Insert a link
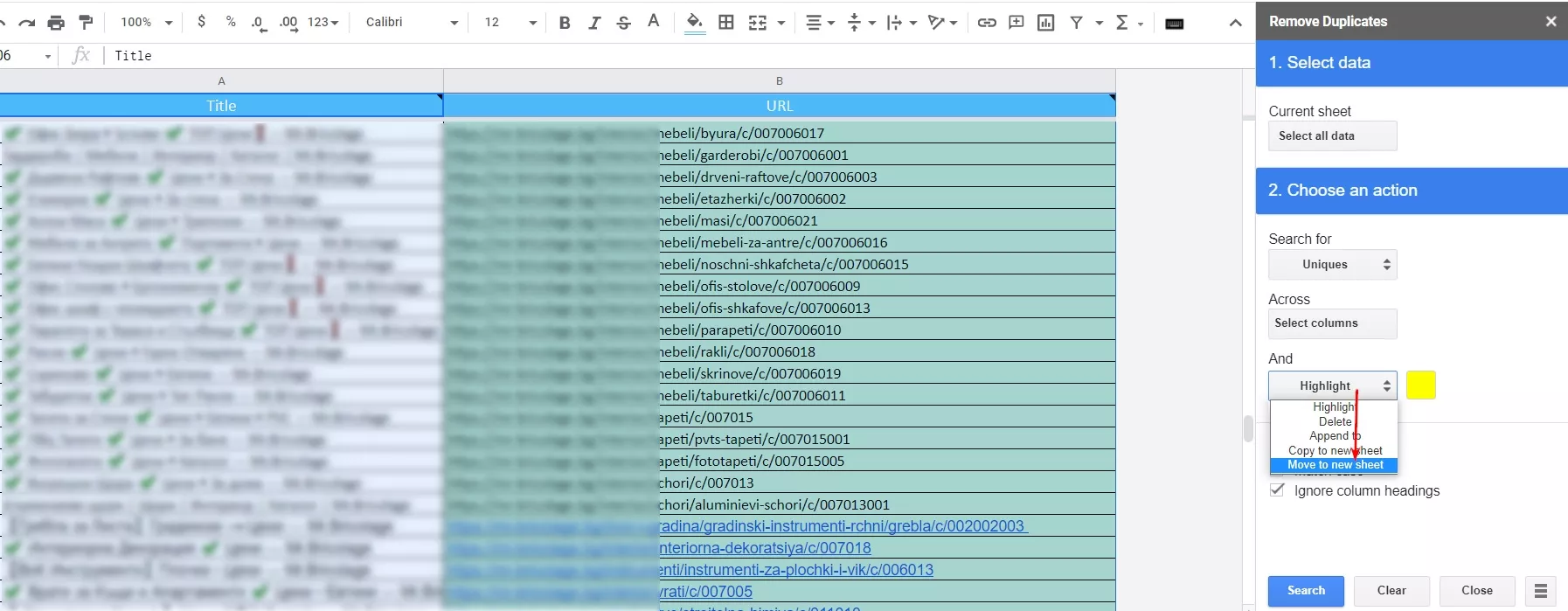The height and width of the screenshot is (611, 1568). (x=987, y=23)
